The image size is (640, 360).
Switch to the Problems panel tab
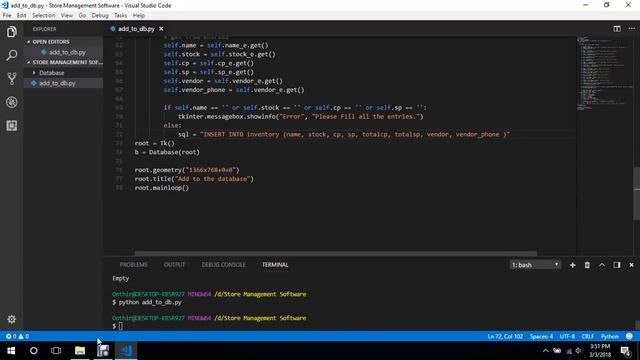point(133,265)
